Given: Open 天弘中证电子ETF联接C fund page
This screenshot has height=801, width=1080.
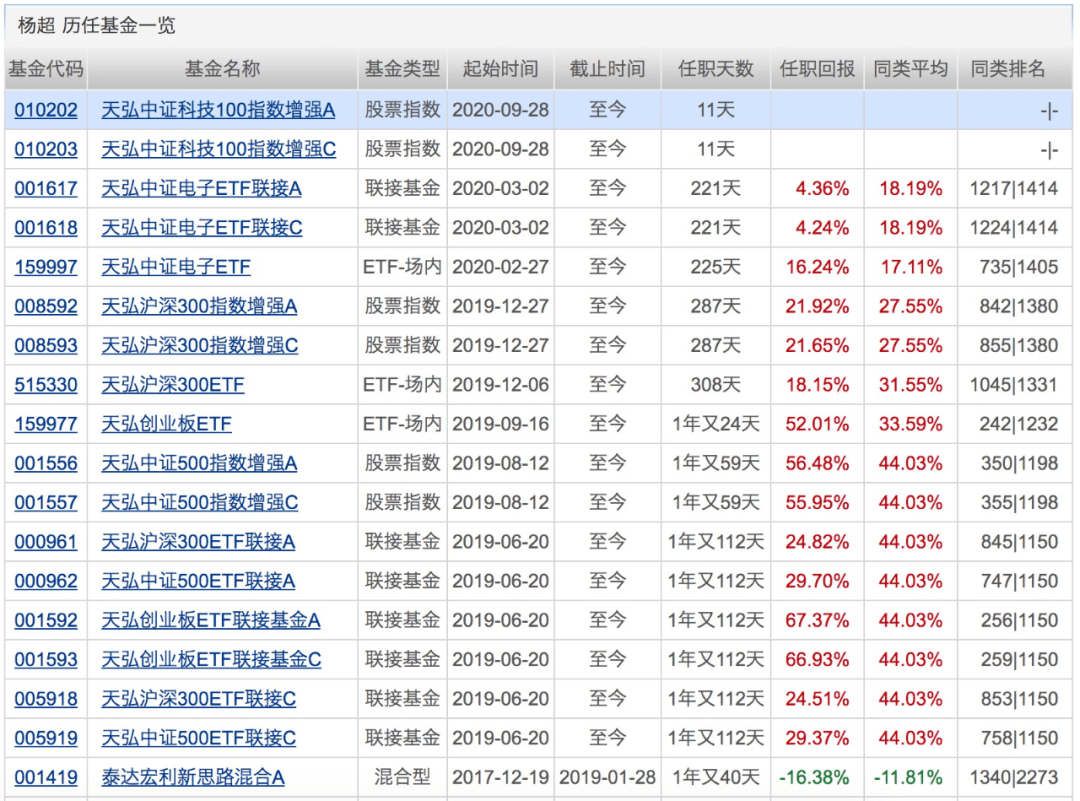Looking at the screenshot, I should (202, 228).
